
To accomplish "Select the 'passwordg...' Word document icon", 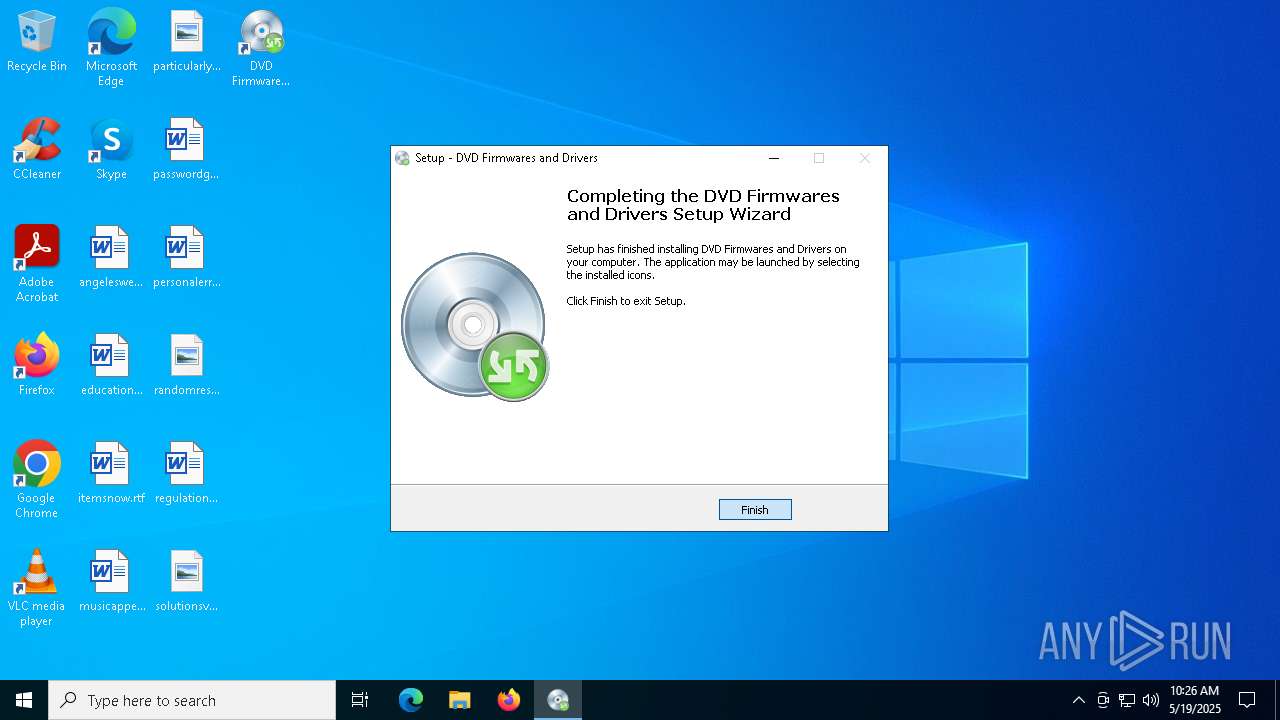I will pyautogui.click(x=186, y=151).
